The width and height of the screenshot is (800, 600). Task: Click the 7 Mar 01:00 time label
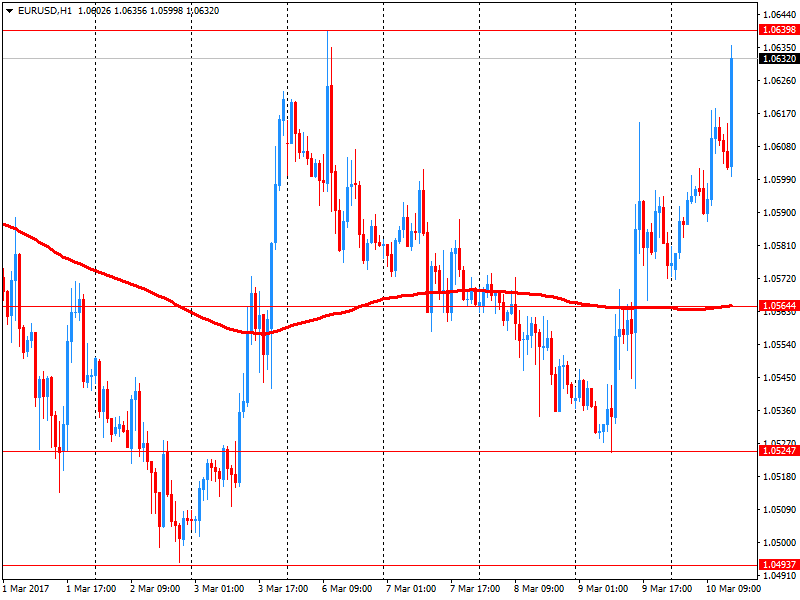click(411, 588)
